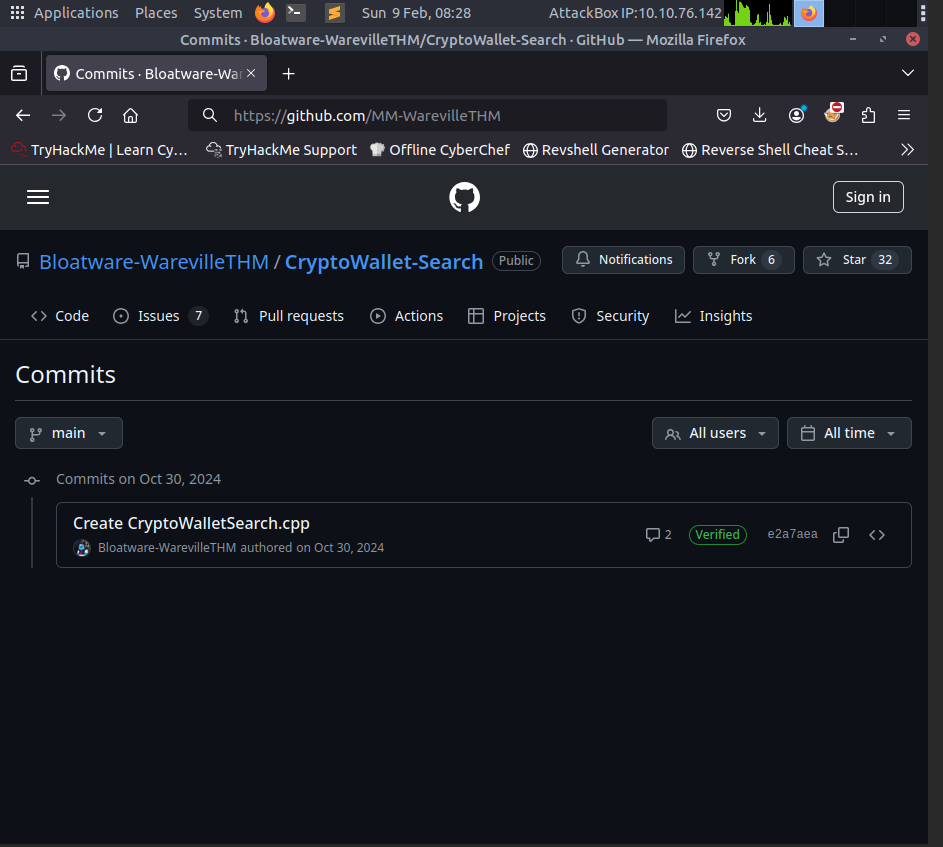
Task: Open the Reverse Shell Cheat S... bookmark
Action: [x=770, y=150]
